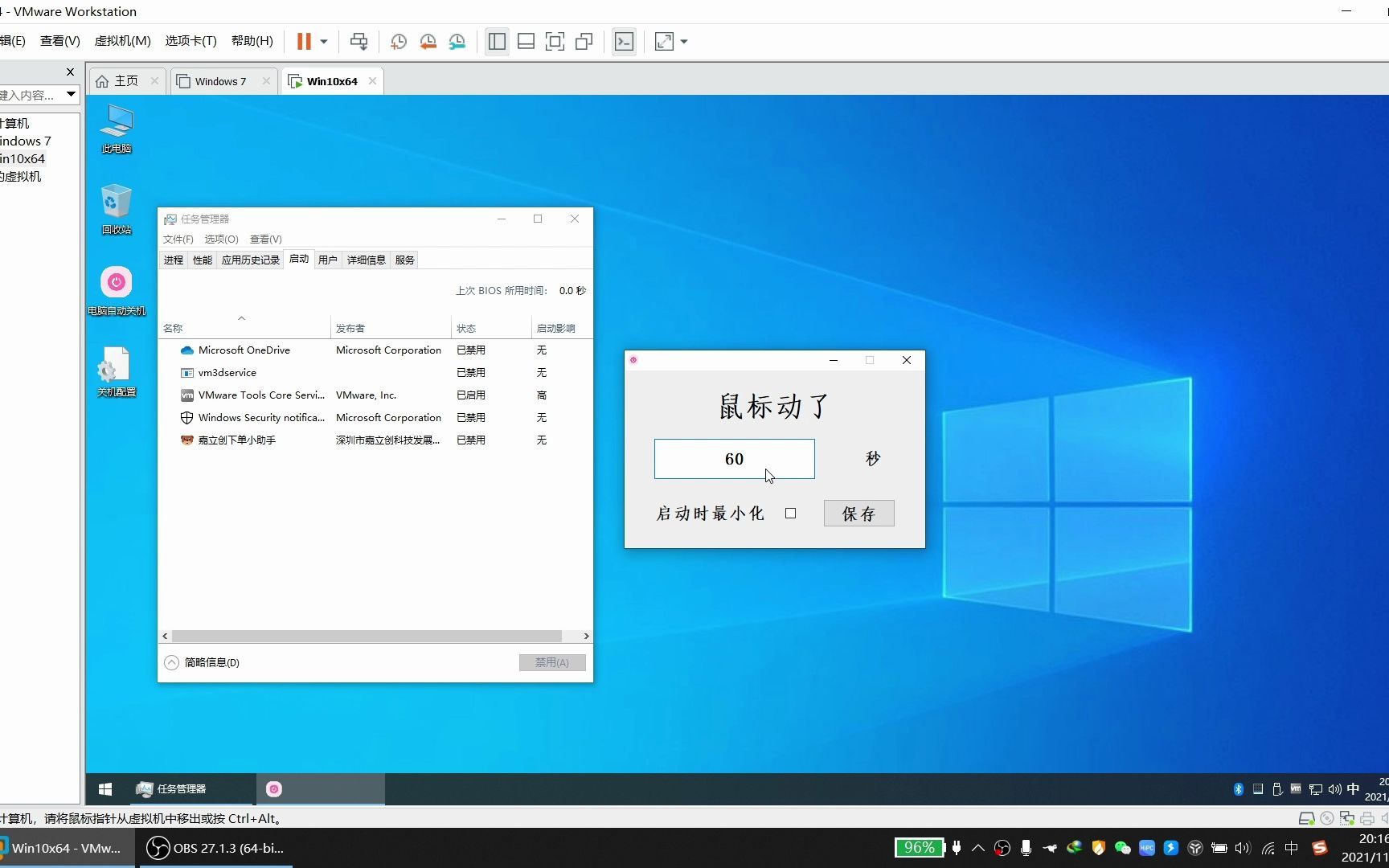Open Task Manager 查看(V) menu
This screenshot has width=1389, height=868.
[x=265, y=239]
